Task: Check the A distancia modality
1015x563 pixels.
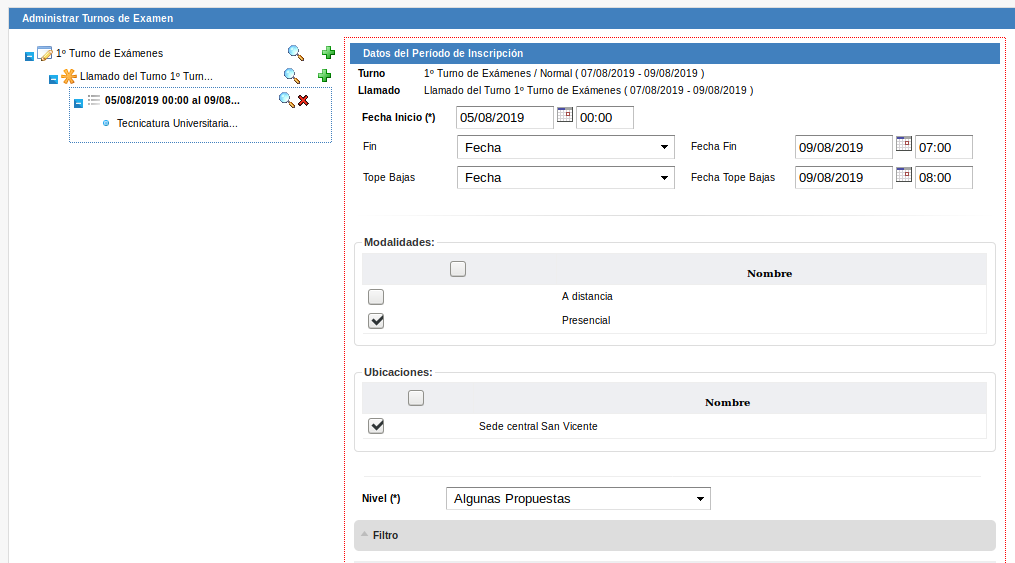Action: coord(376,296)
